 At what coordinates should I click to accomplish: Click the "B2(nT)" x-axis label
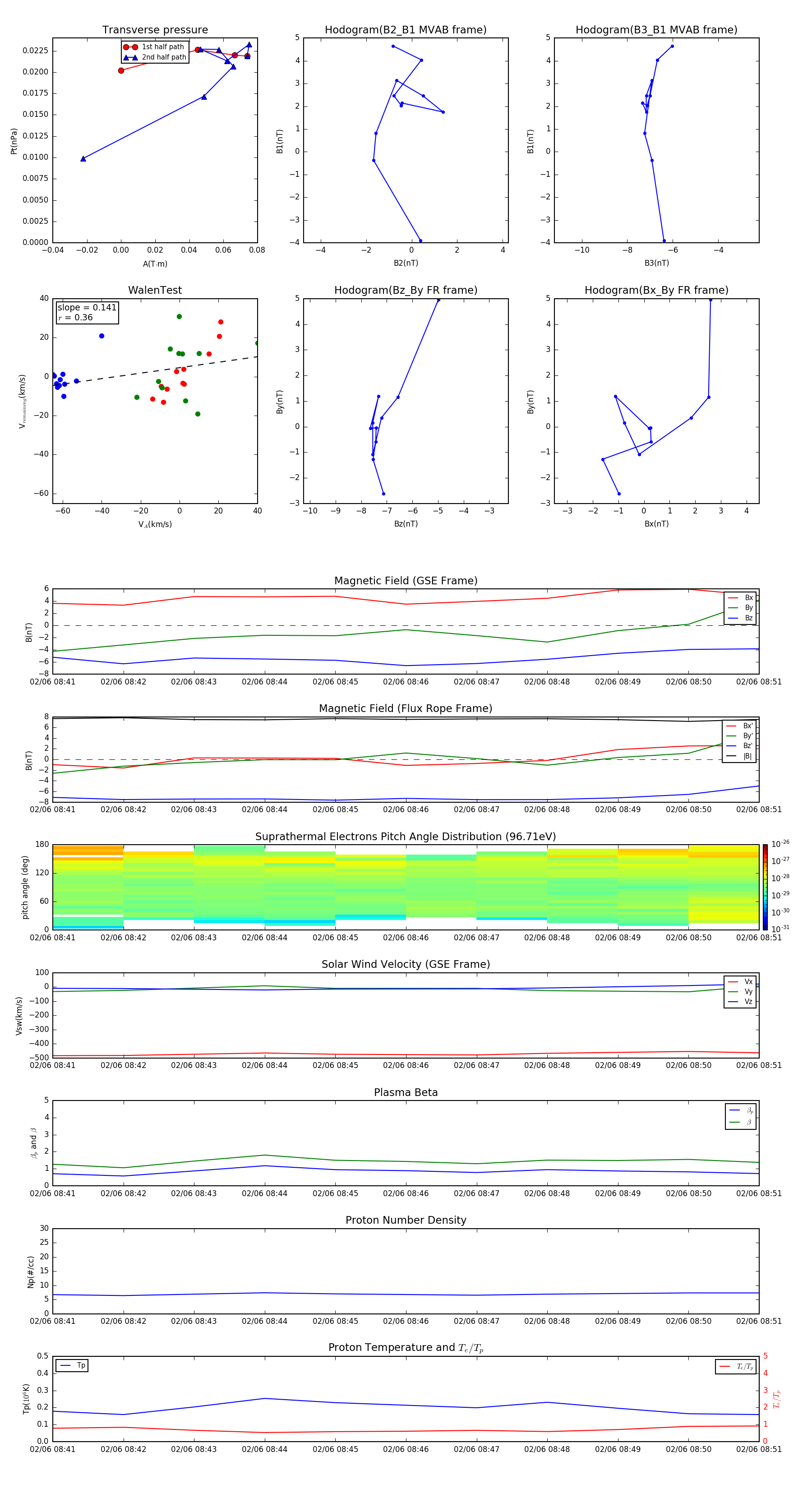406,263
